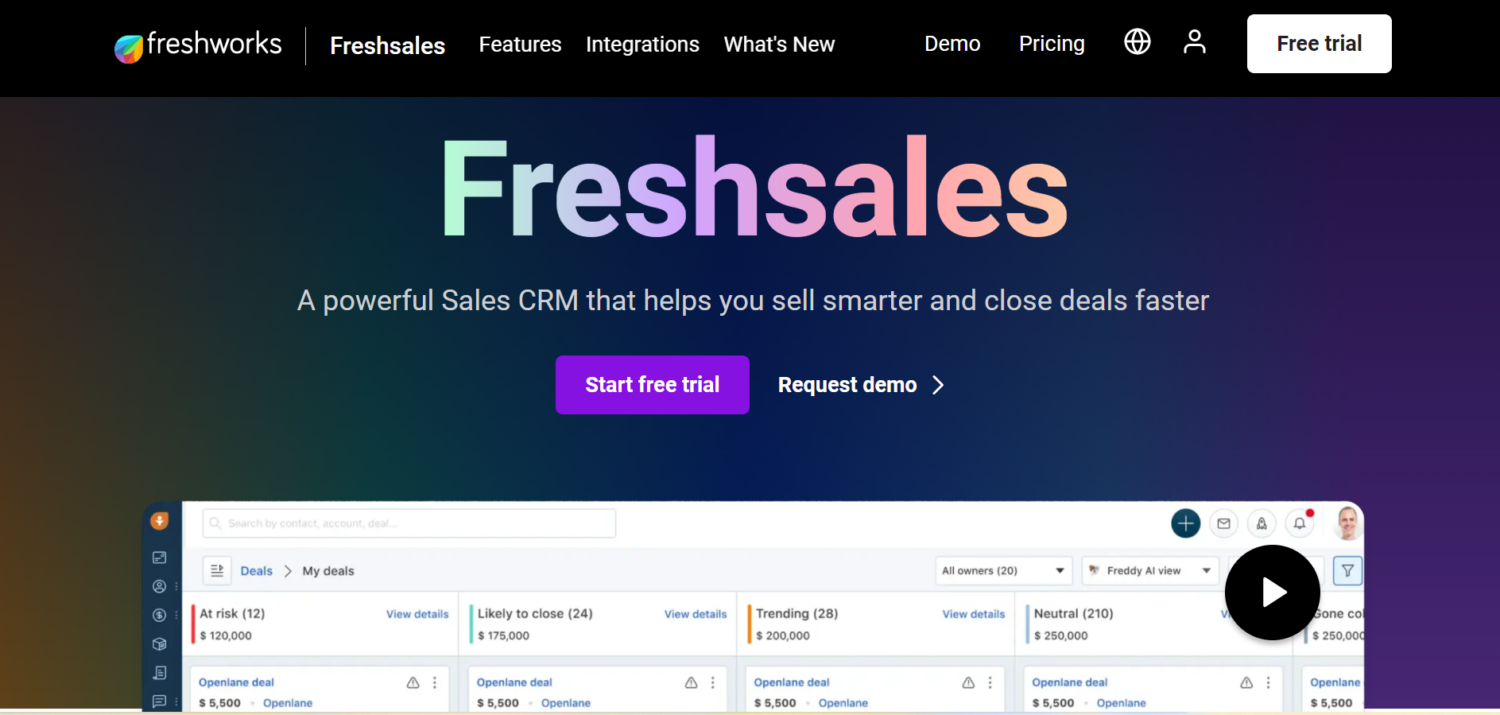The image size is (1500, 715).
Task: Open the three-dot menu on the first Openlane deal
Action: 435,682
